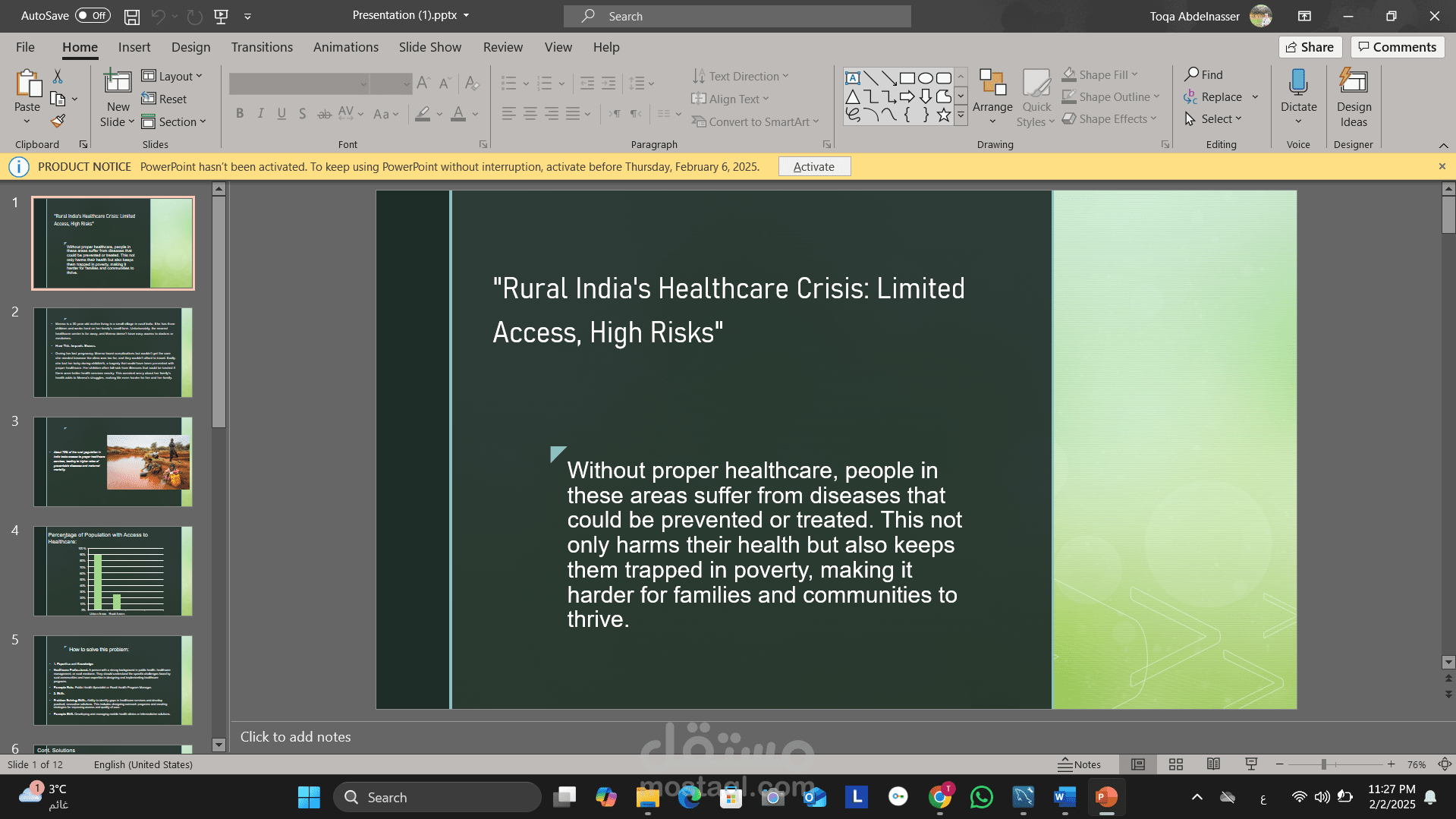Click the New Slide icon
The height and width of the screenshot is (819, 1456).
118,81
